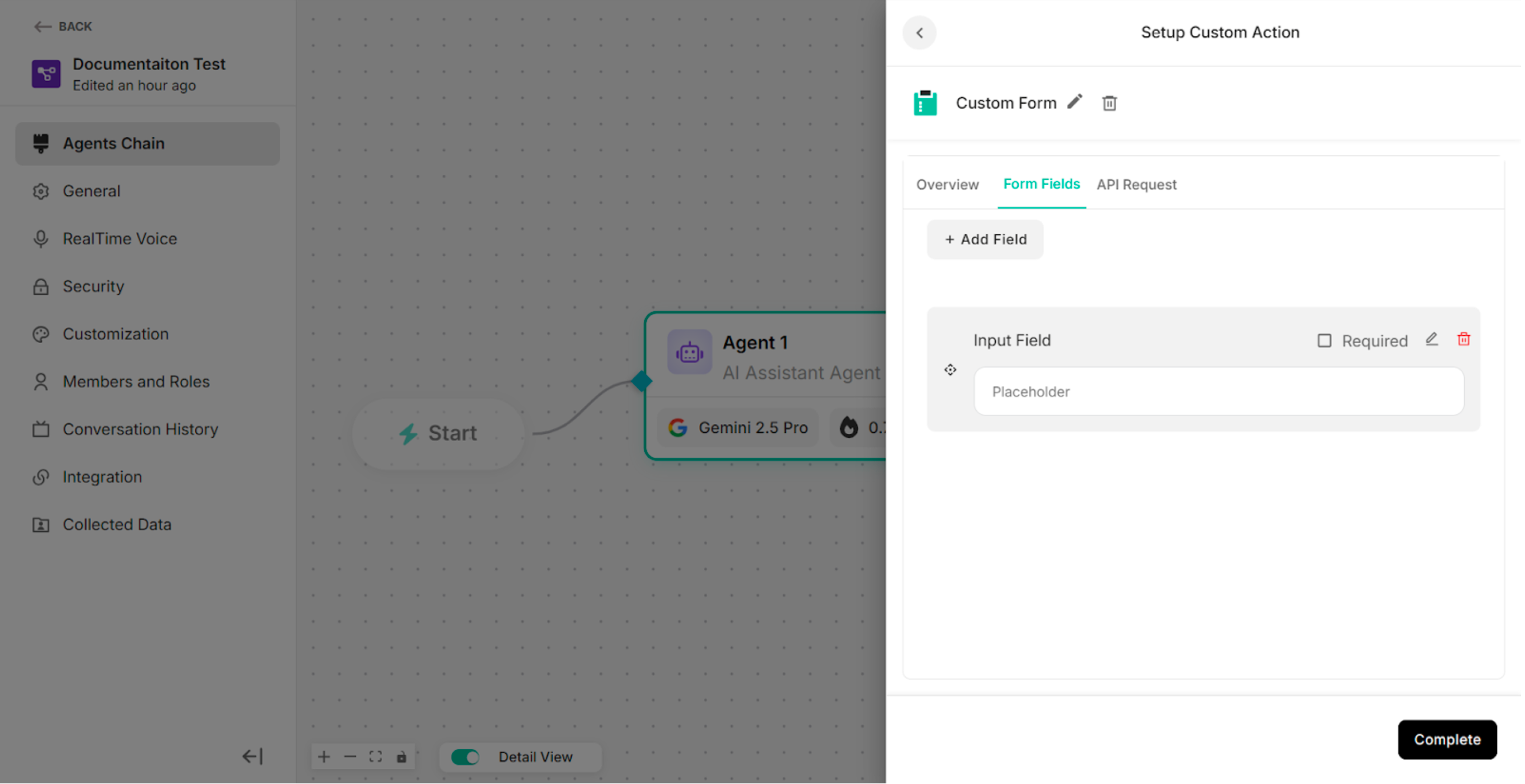This screenshot has width=1525, height=784.
Task: Click the microphone icon for RealTime Voice
Action: pos(40,239)
